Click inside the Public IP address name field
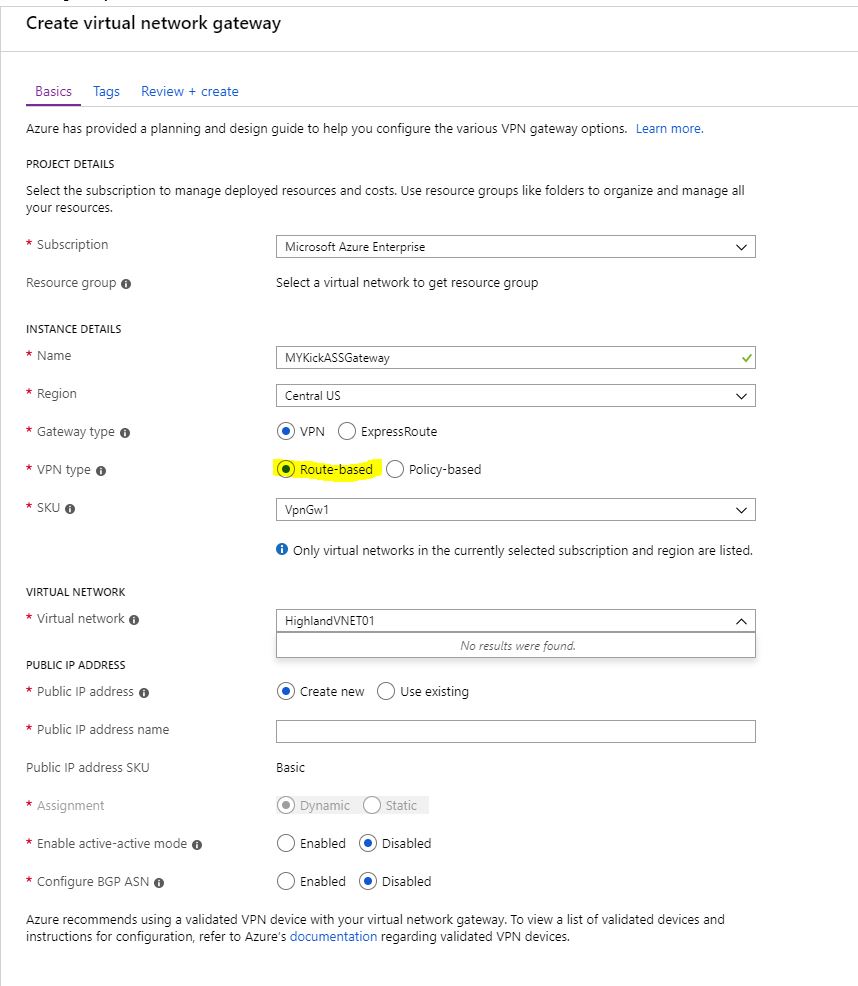858x986 pixels. point(515,730)
